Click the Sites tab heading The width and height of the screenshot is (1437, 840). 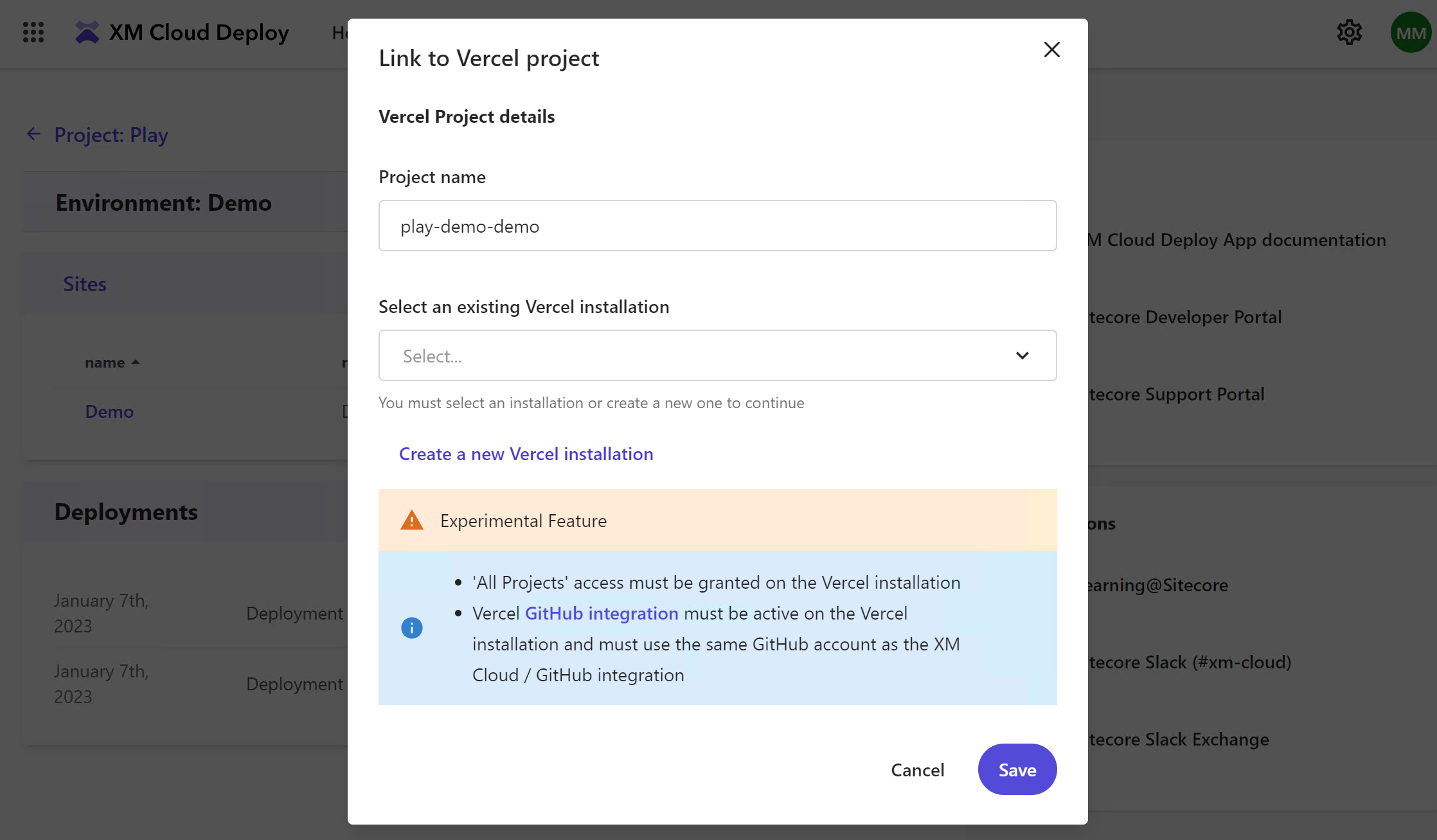(x=84, y=283)
